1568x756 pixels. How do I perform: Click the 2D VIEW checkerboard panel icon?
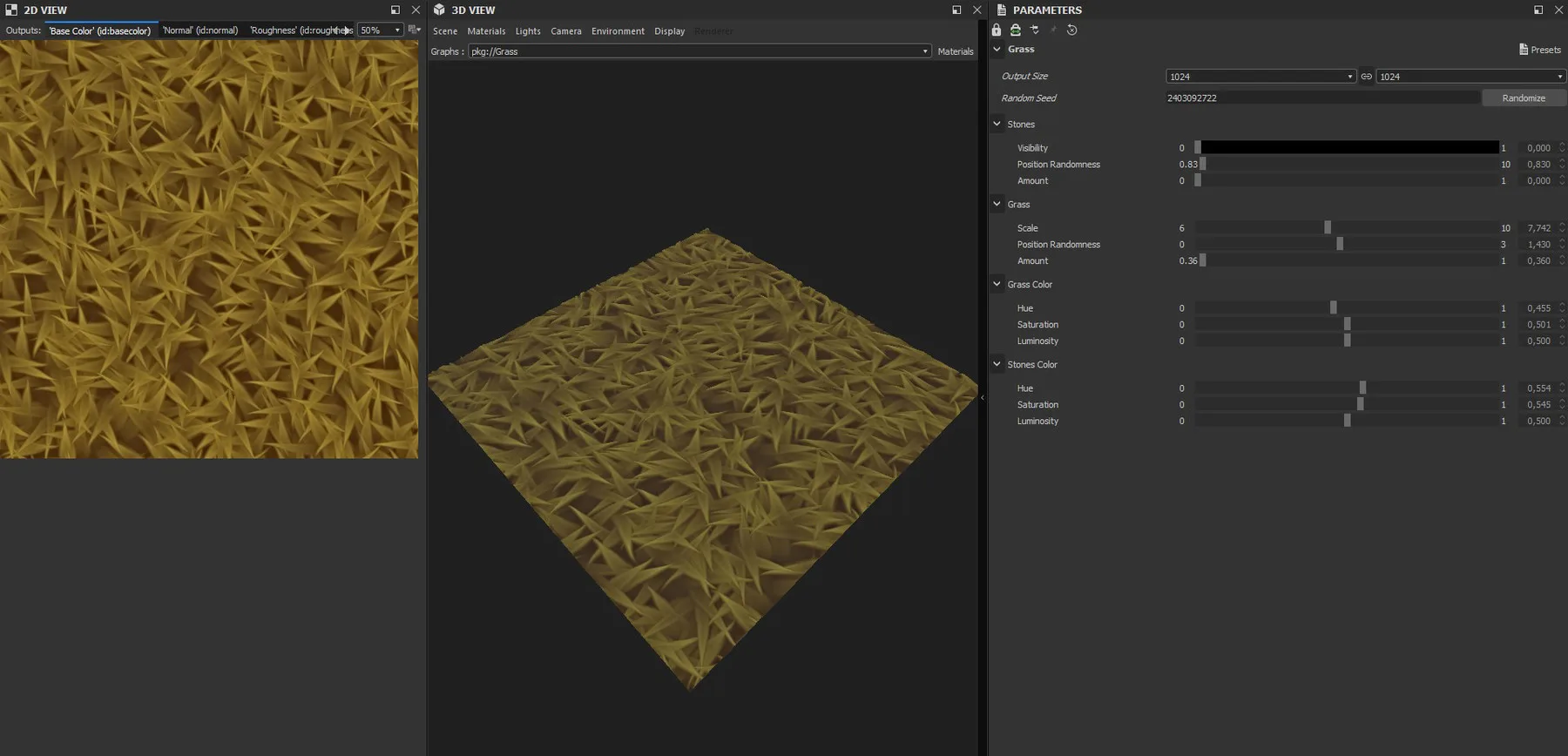(11, 10)
